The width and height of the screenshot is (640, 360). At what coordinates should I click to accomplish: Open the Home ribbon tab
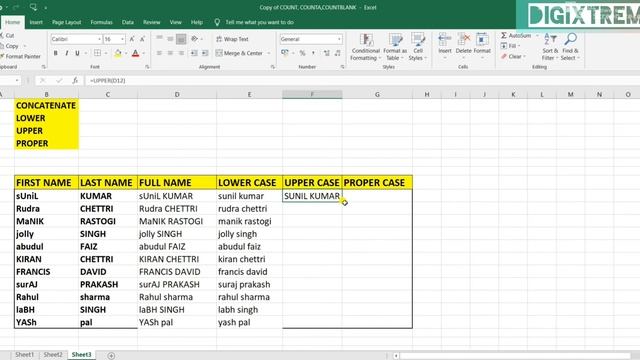tap(12, 22)
